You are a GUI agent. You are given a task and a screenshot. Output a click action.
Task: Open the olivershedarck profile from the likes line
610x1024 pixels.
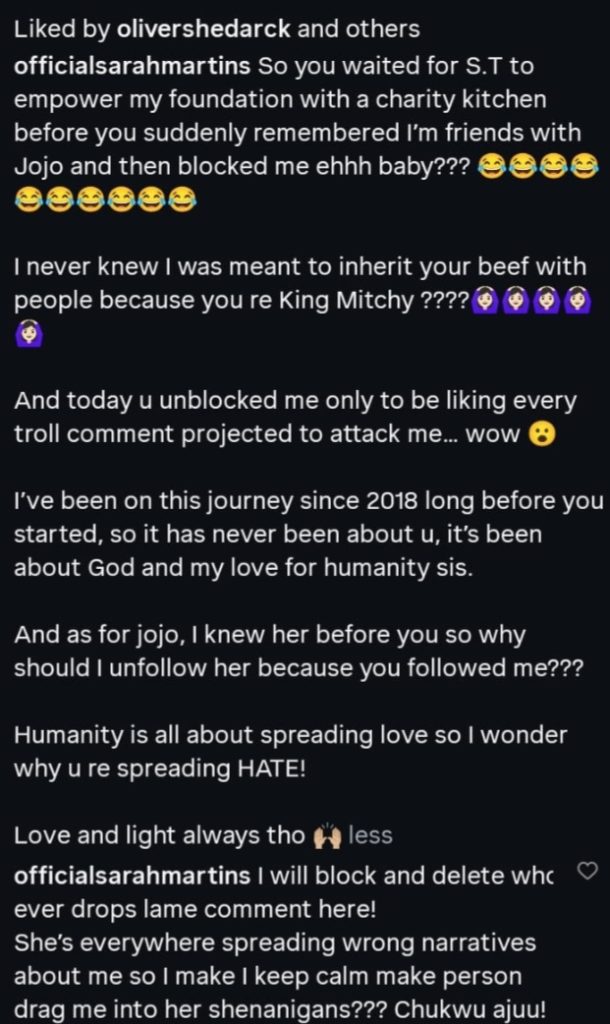click(x=206, y=29)
